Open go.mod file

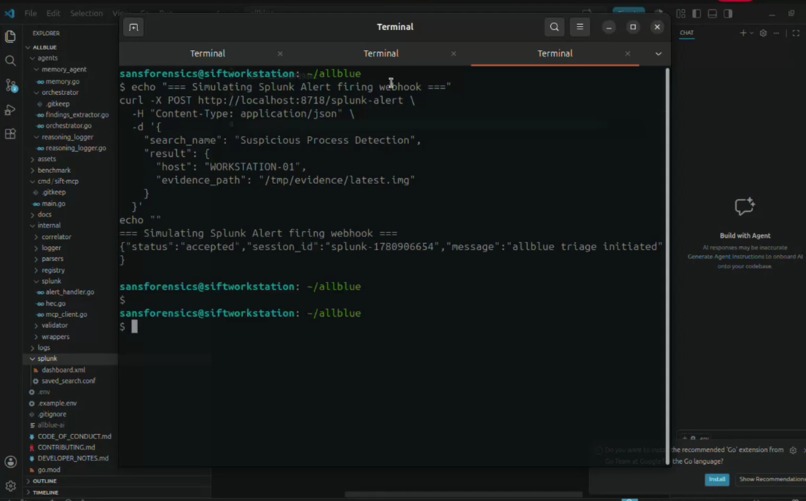pyautogui.click(x=49, y=470)
